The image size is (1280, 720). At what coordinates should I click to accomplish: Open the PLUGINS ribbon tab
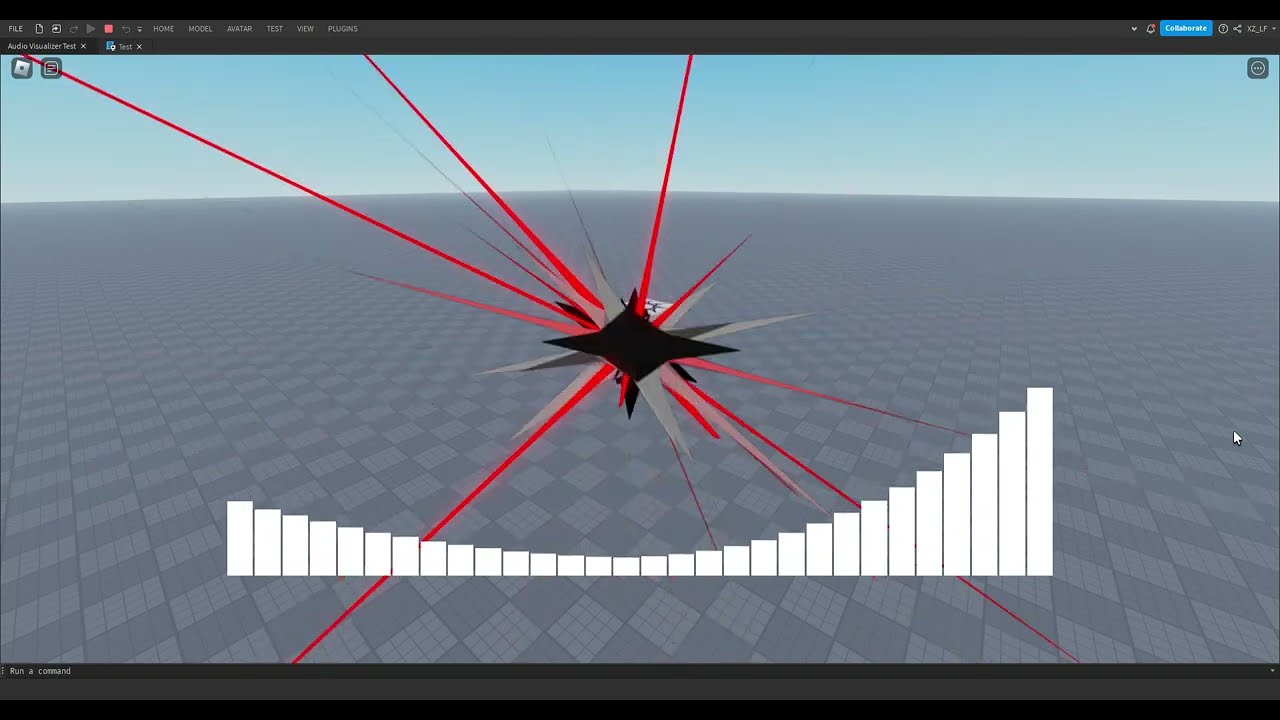[342, 29]
